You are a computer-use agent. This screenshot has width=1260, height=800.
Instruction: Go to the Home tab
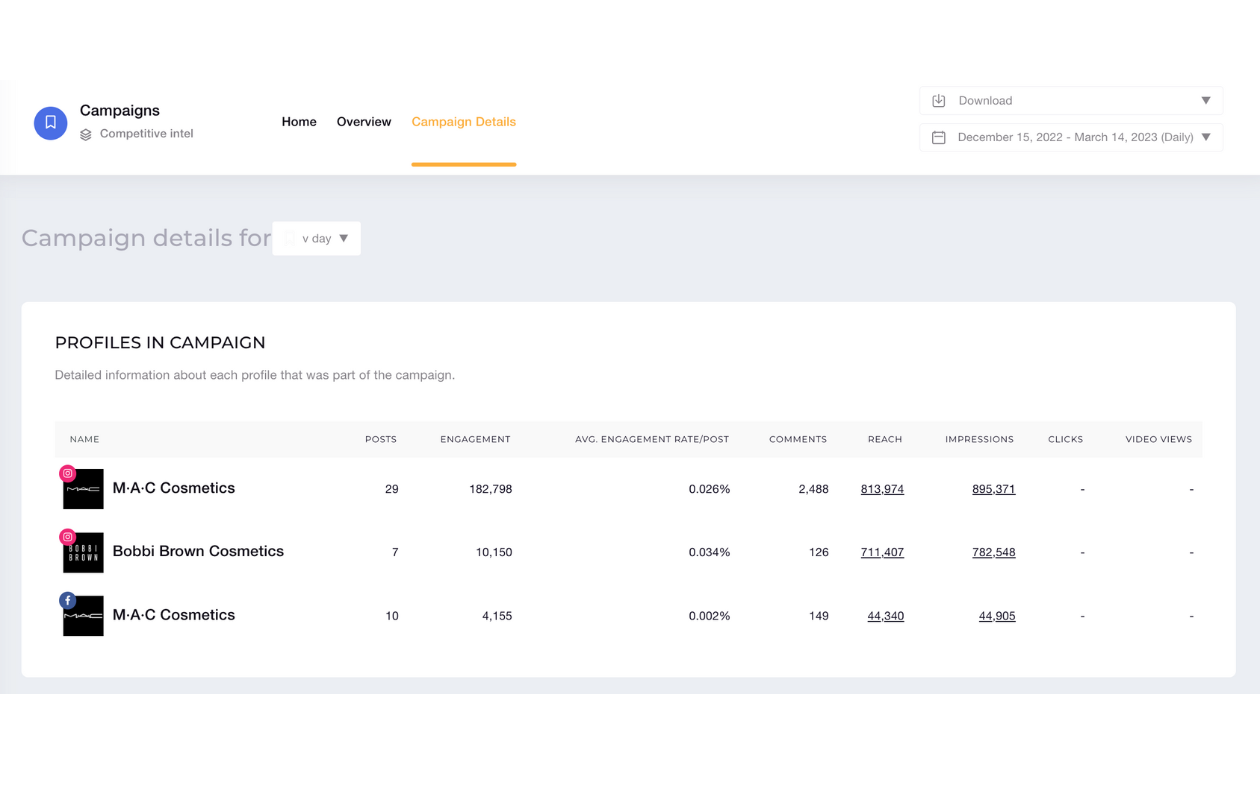(299, 122)
